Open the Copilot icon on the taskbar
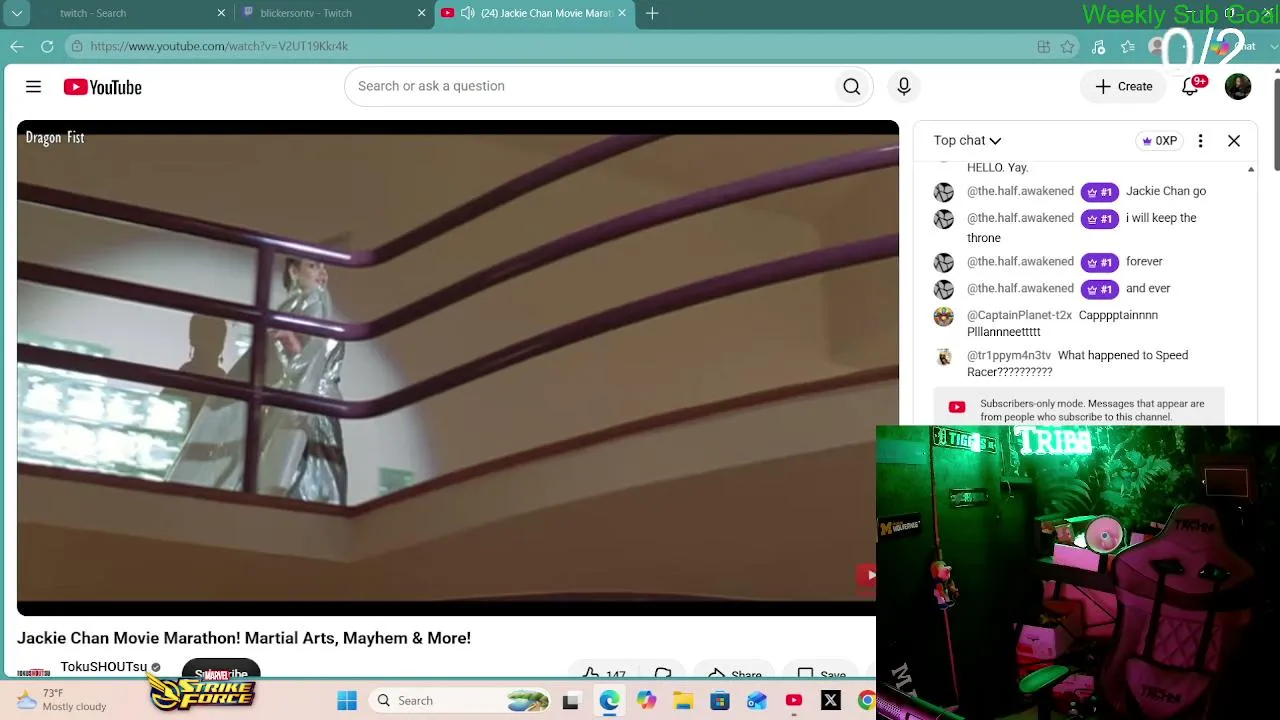This screenshot has height=720, width=1280. coord(646,701)
